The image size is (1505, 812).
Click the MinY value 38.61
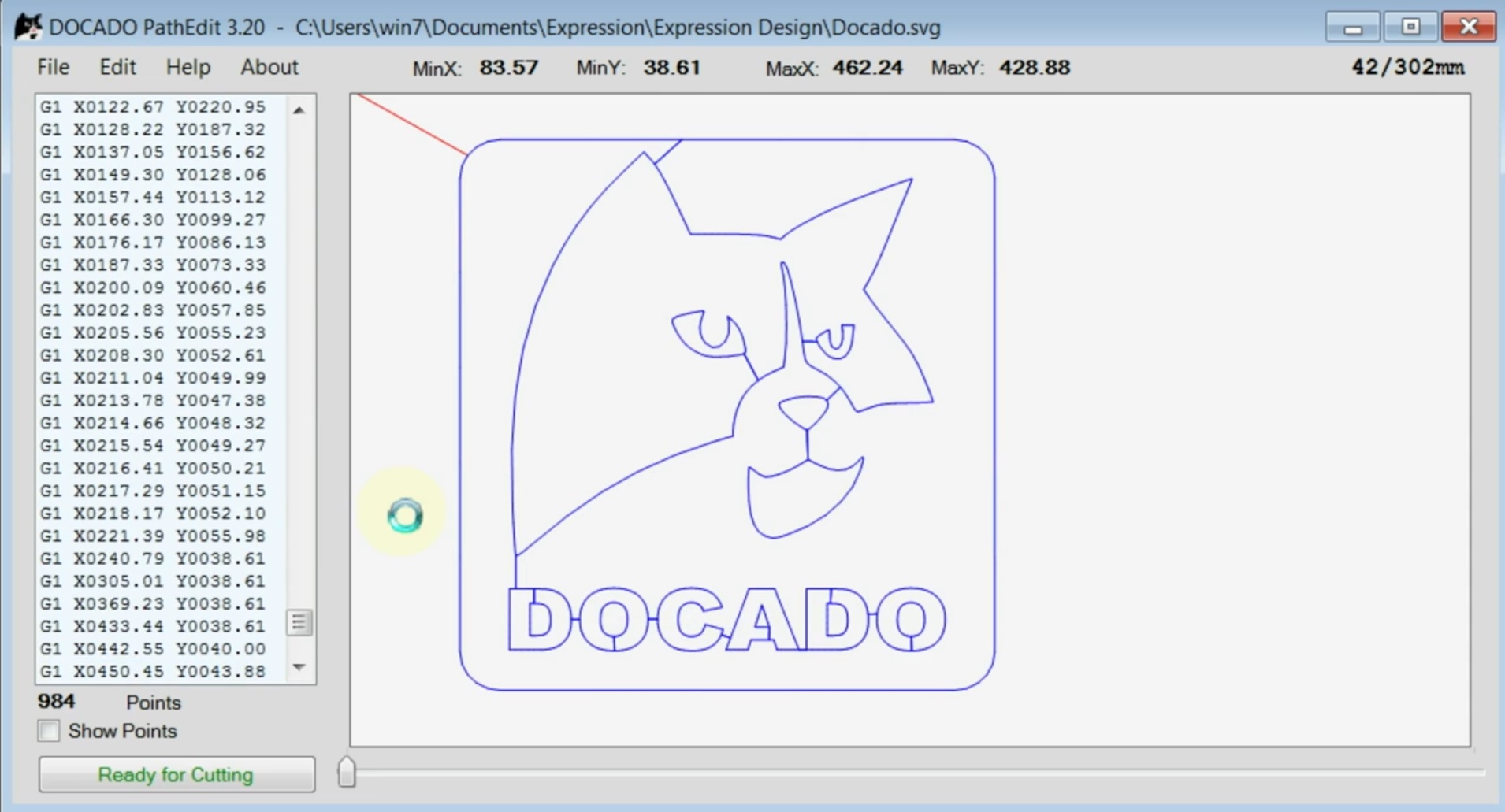(x=672, y=68)
